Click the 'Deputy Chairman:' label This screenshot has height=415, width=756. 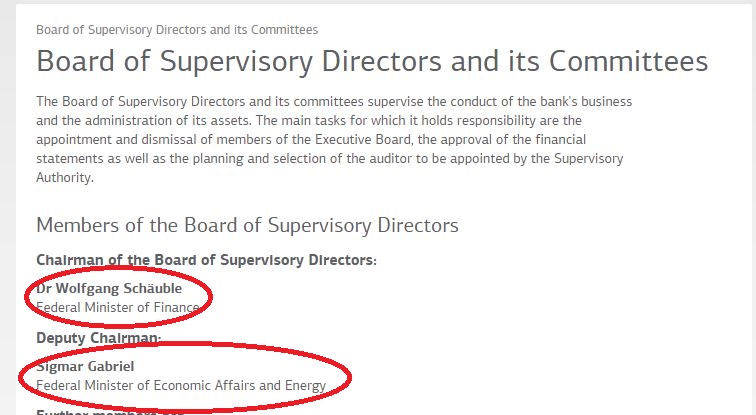98,338
